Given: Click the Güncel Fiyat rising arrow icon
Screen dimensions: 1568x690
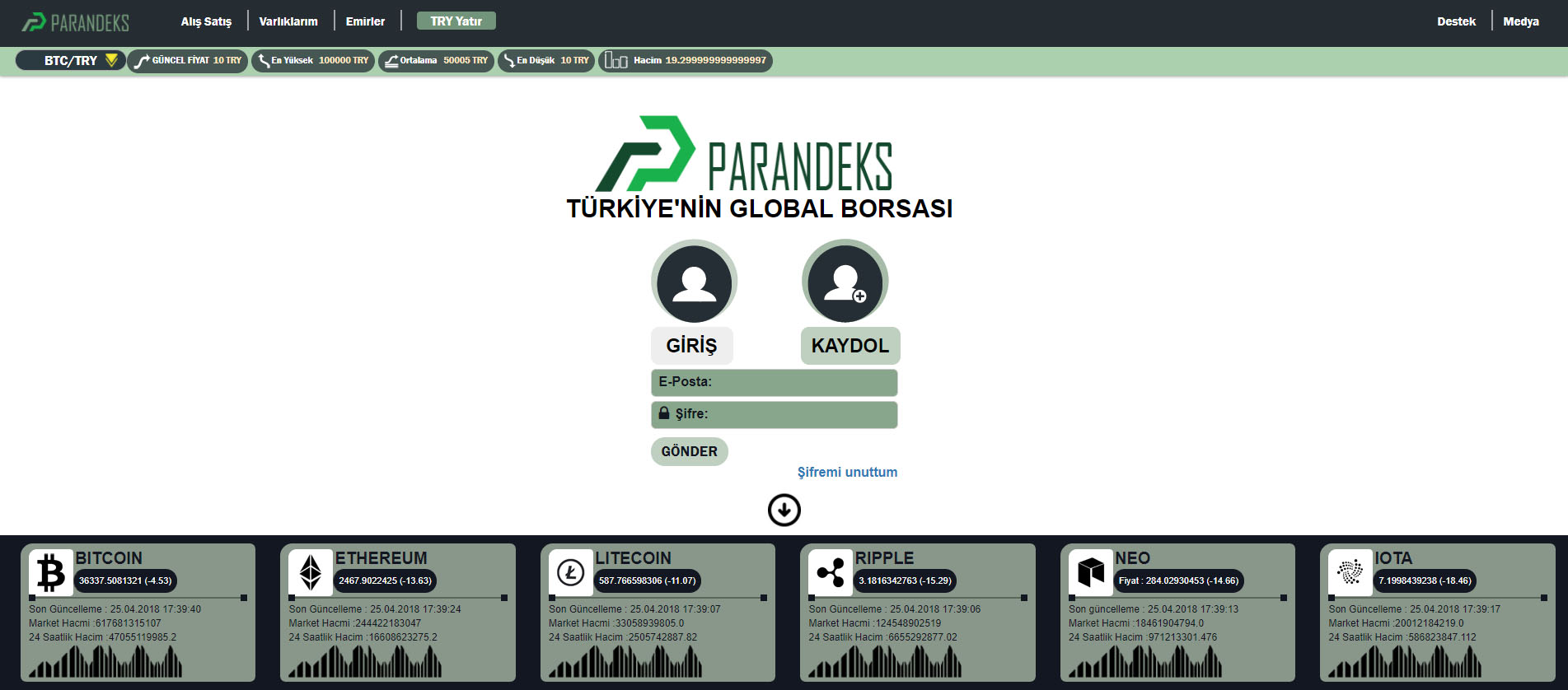Looking at the screenshot, I should [142, 61].
